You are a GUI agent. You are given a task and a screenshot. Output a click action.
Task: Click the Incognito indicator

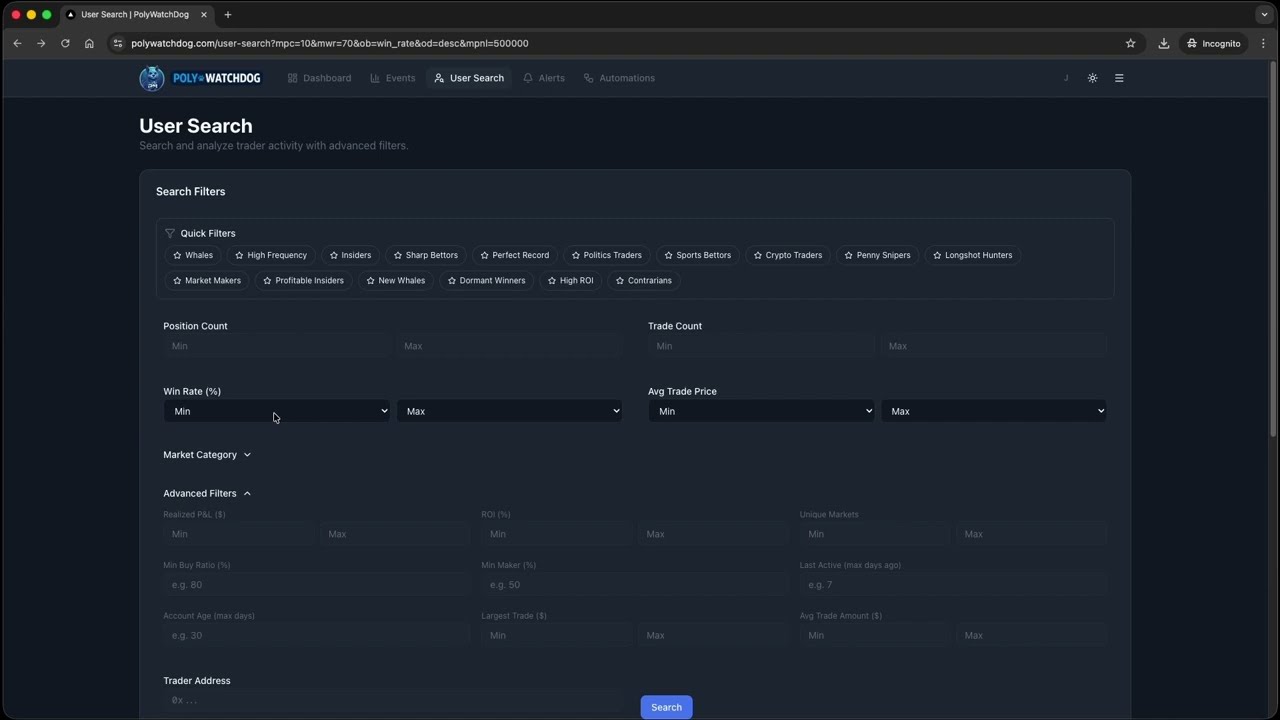(1213, 43)
